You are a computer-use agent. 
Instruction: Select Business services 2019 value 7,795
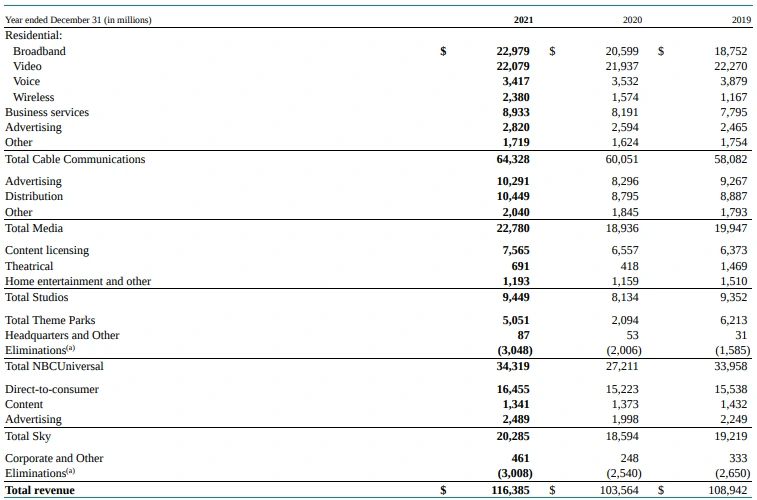734,112
